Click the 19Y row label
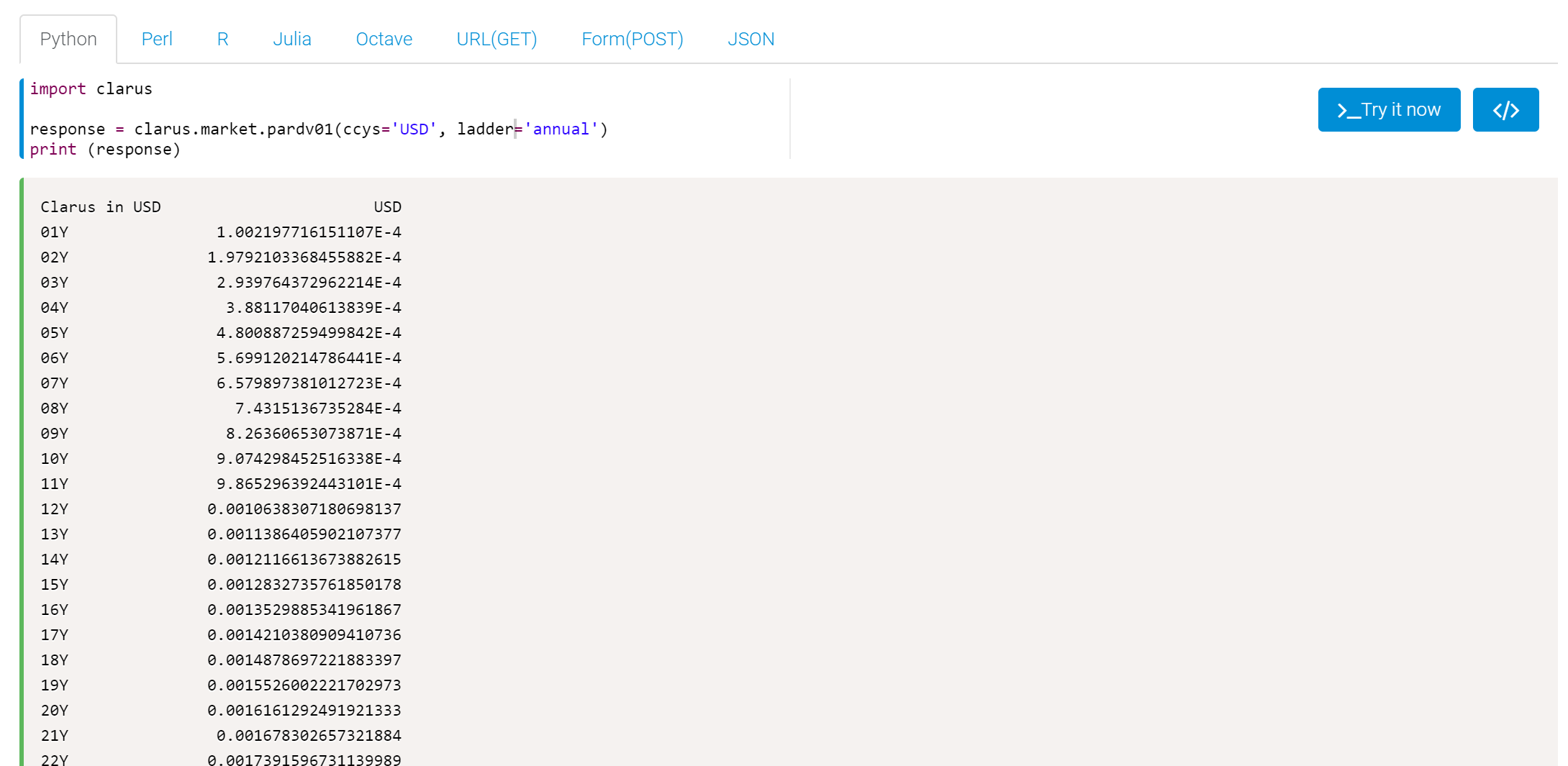Screen dimensions: 1568x766 55,685
